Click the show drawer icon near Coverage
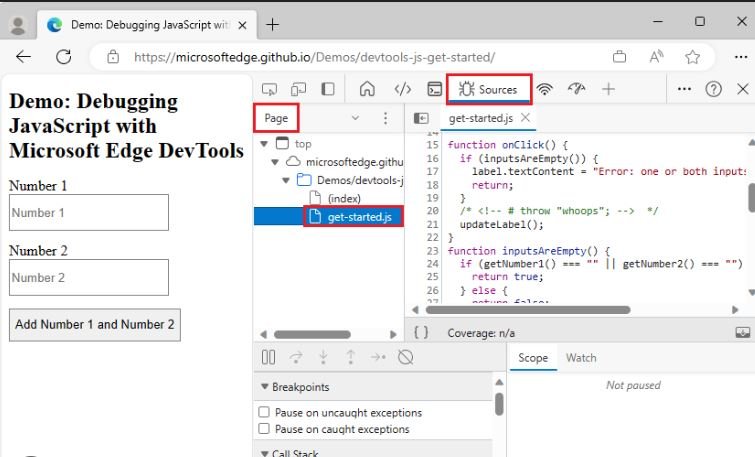Viewport: 755px width, 457px height. point(742,332)
